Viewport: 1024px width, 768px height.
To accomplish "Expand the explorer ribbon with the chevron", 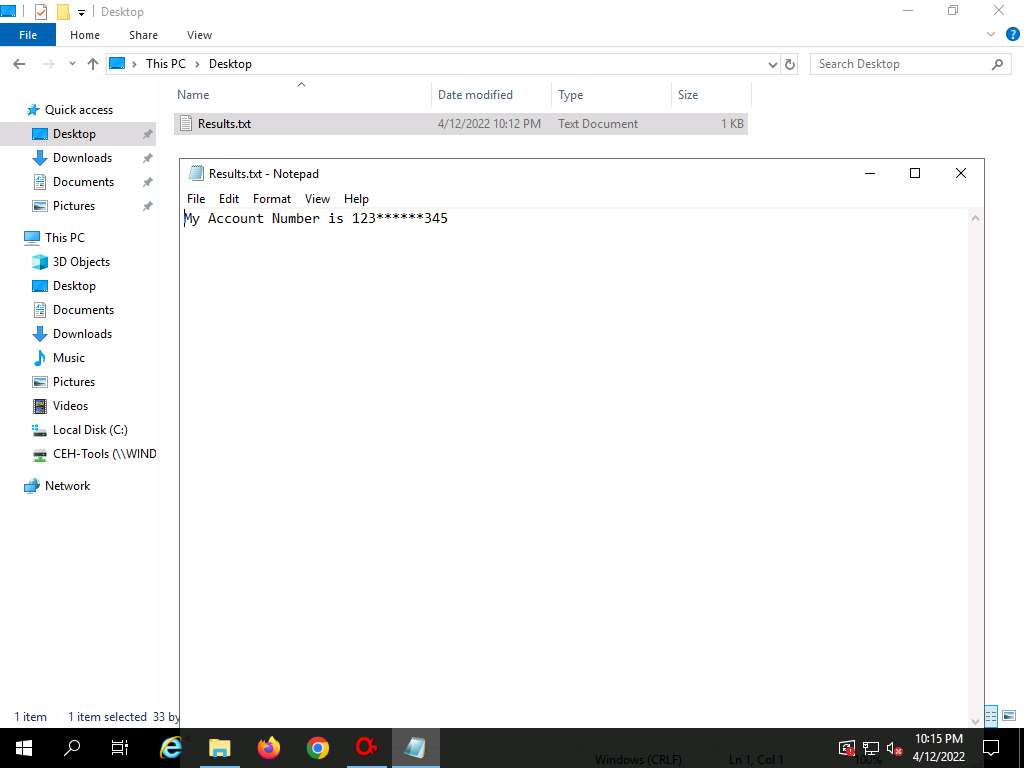I will [990, 35].
